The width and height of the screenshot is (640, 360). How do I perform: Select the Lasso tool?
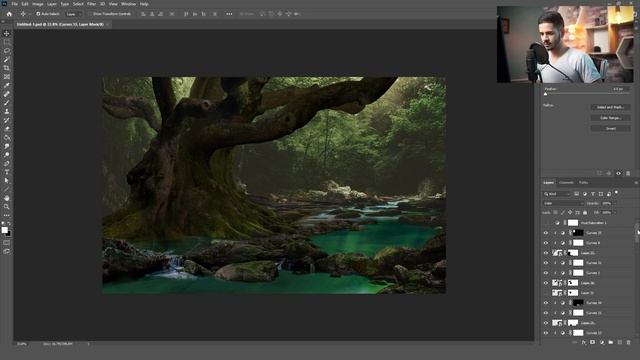click(7, 51)
